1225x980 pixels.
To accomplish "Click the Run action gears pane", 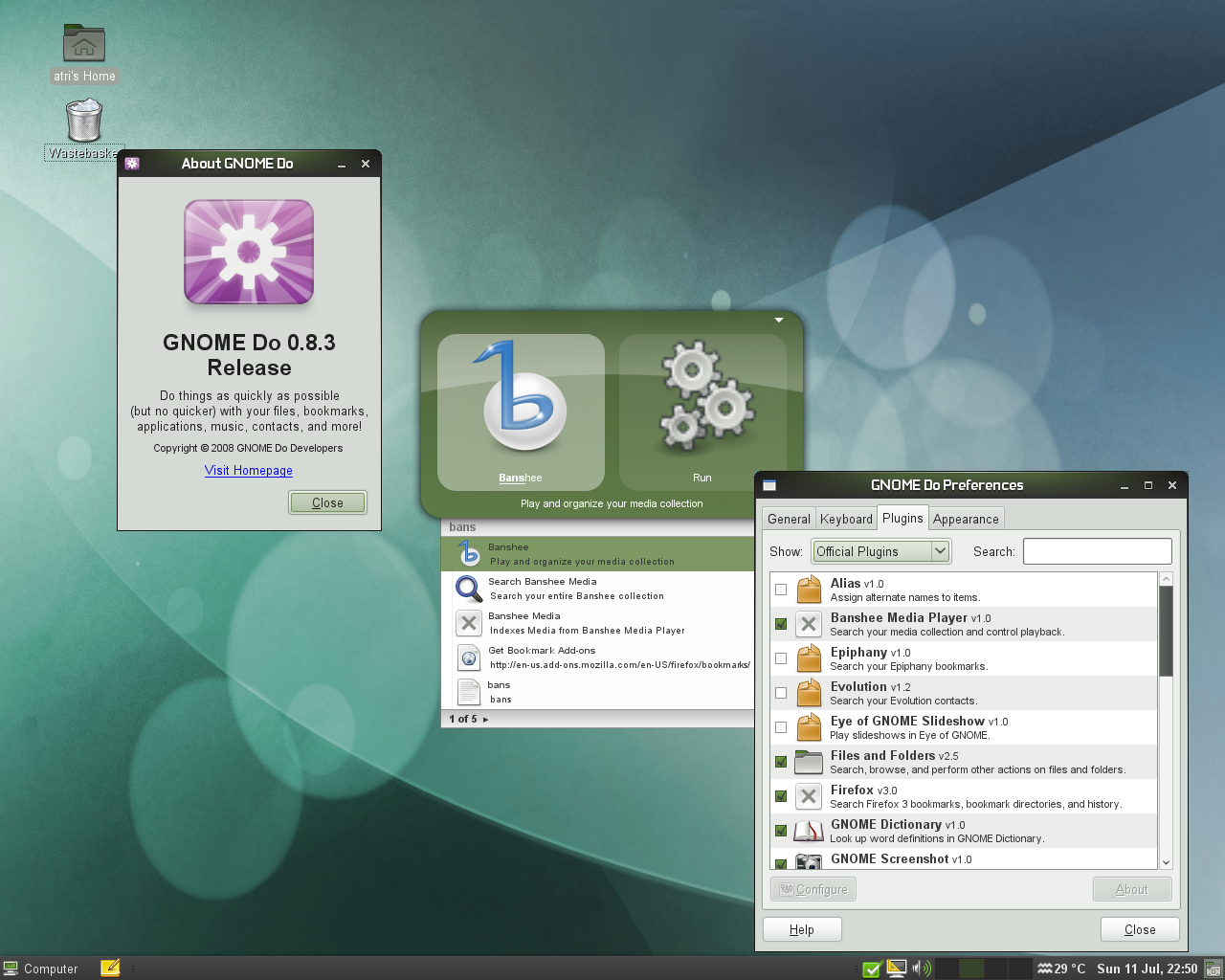I will 702,412.
